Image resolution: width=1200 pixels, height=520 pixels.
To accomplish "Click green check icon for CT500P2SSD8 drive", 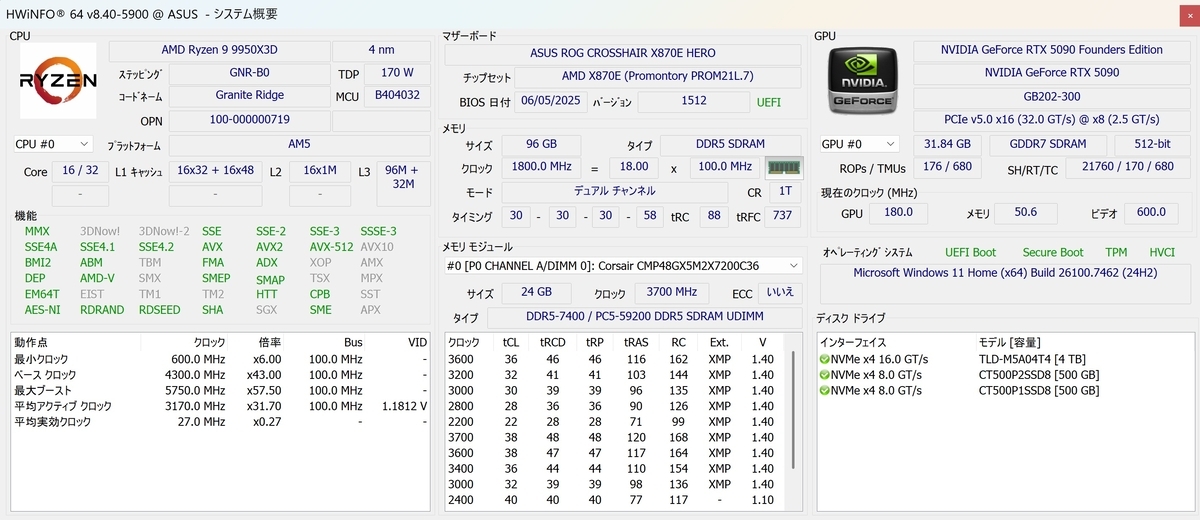I will pyautogui.click(x=824, y=374).
